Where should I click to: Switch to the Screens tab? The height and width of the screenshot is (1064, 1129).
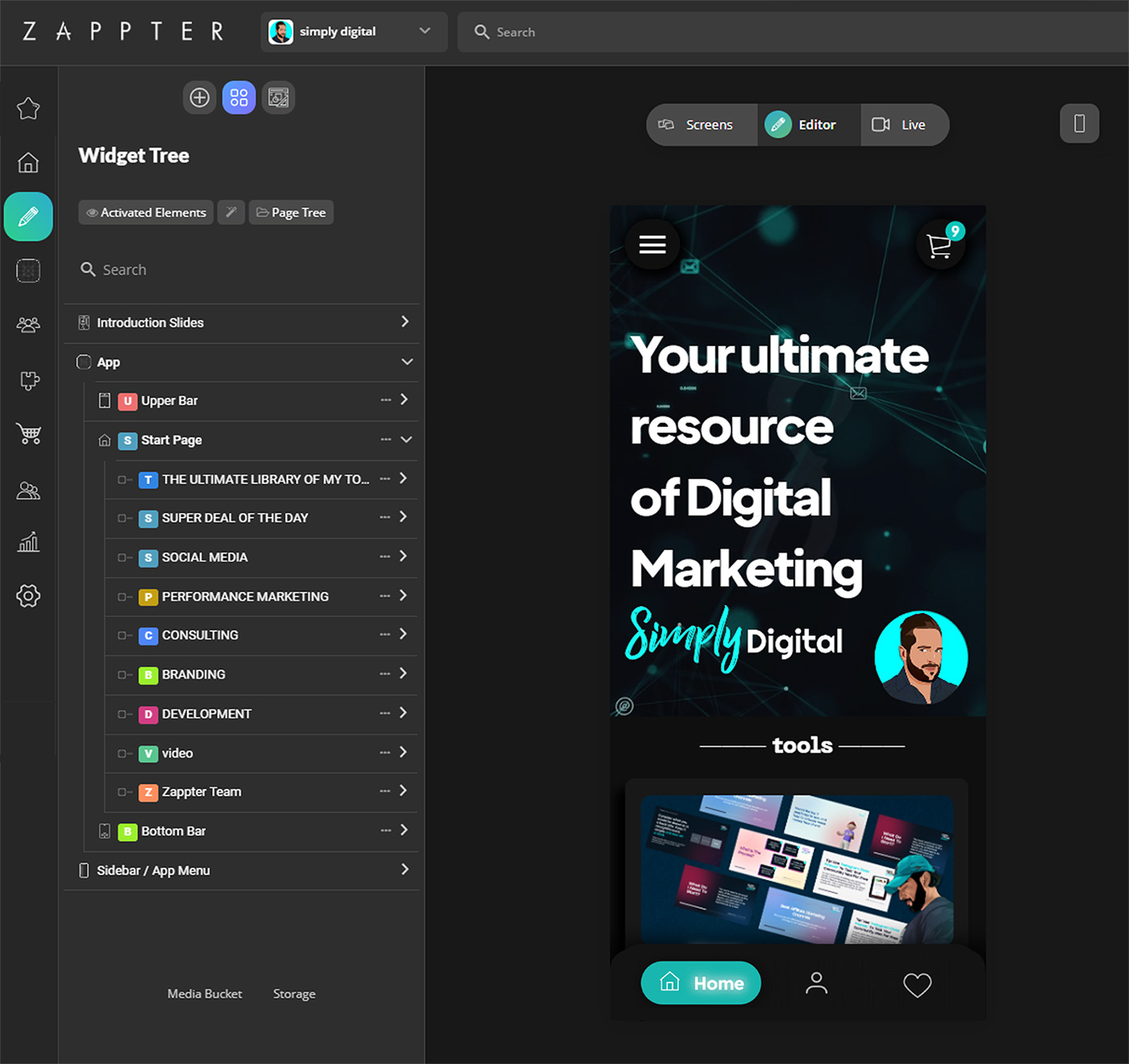pos(701,124)
